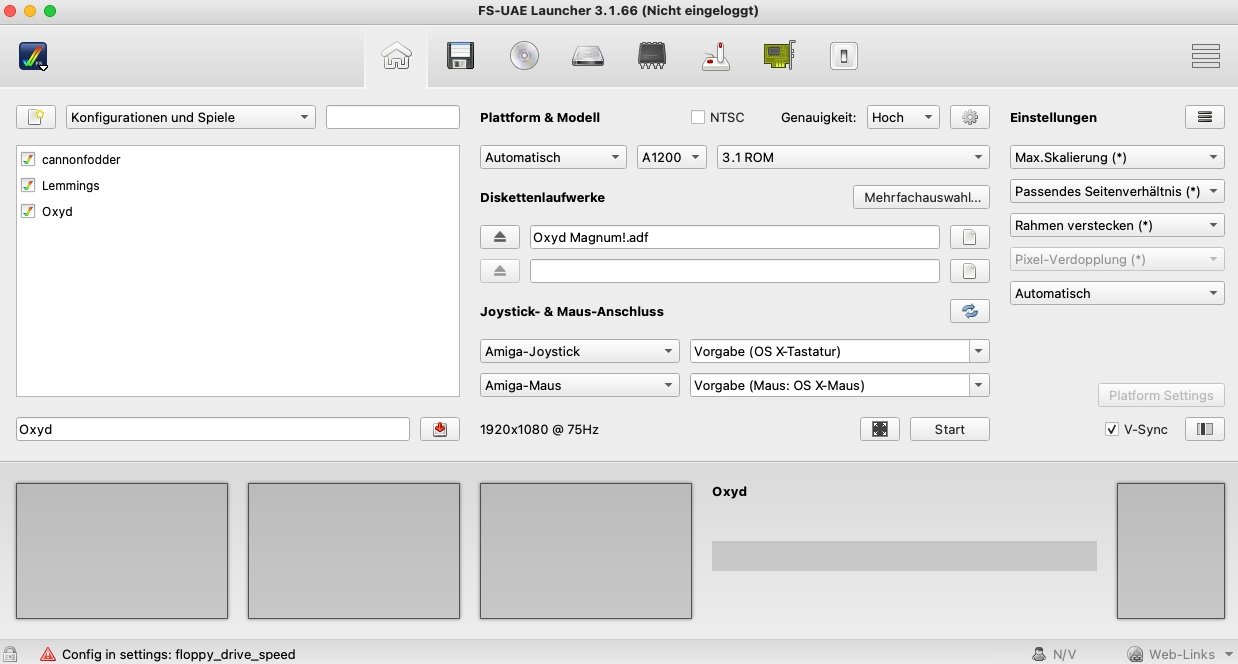Open the CD-ROM drives tab
This screenshot has height=664, width=1238.
(x=524, y=57)
